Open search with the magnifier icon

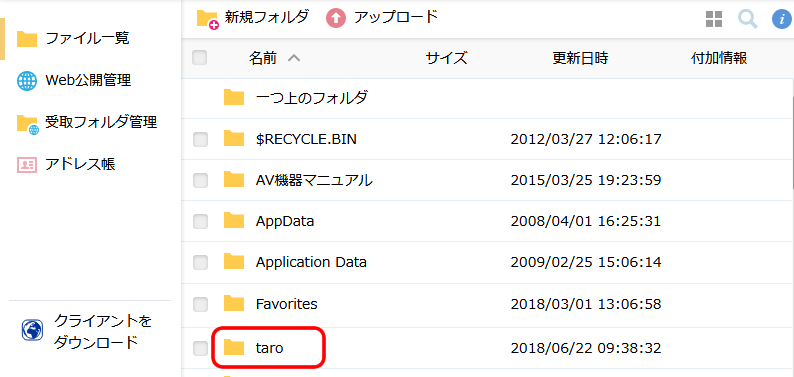click(x=748, y=20)
